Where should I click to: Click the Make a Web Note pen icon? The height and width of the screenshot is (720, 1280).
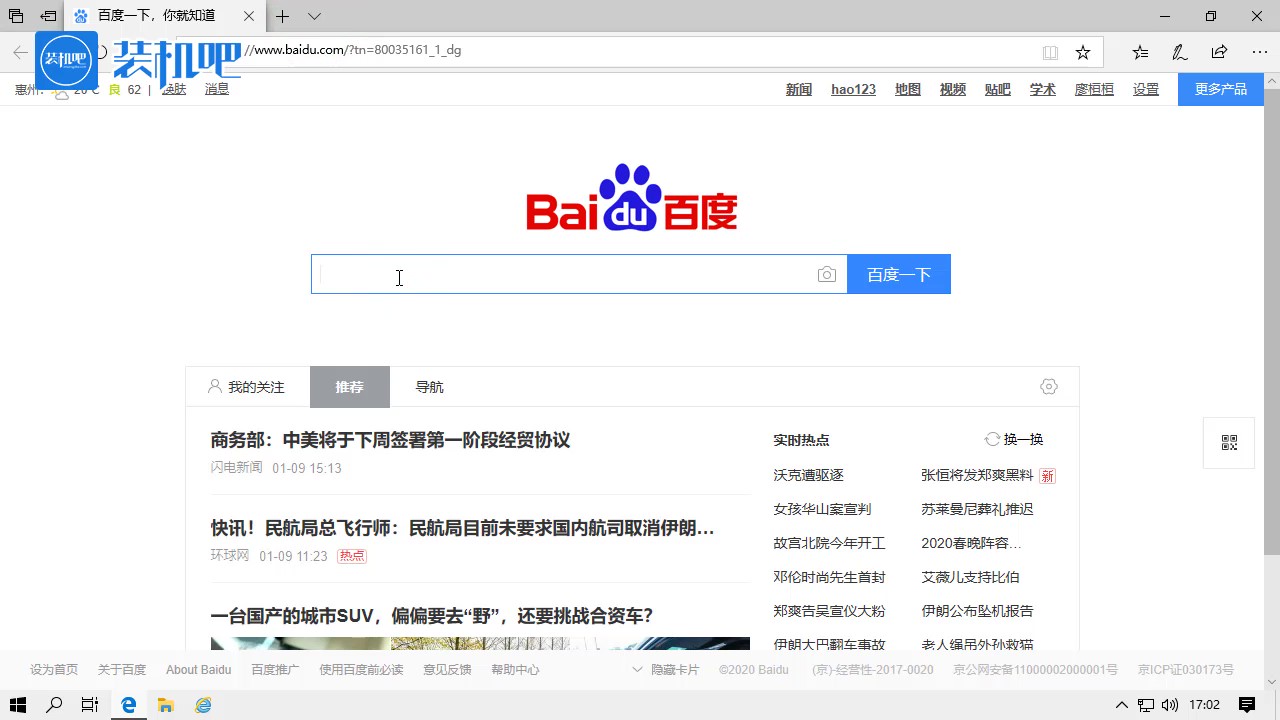click(1178, 51)
